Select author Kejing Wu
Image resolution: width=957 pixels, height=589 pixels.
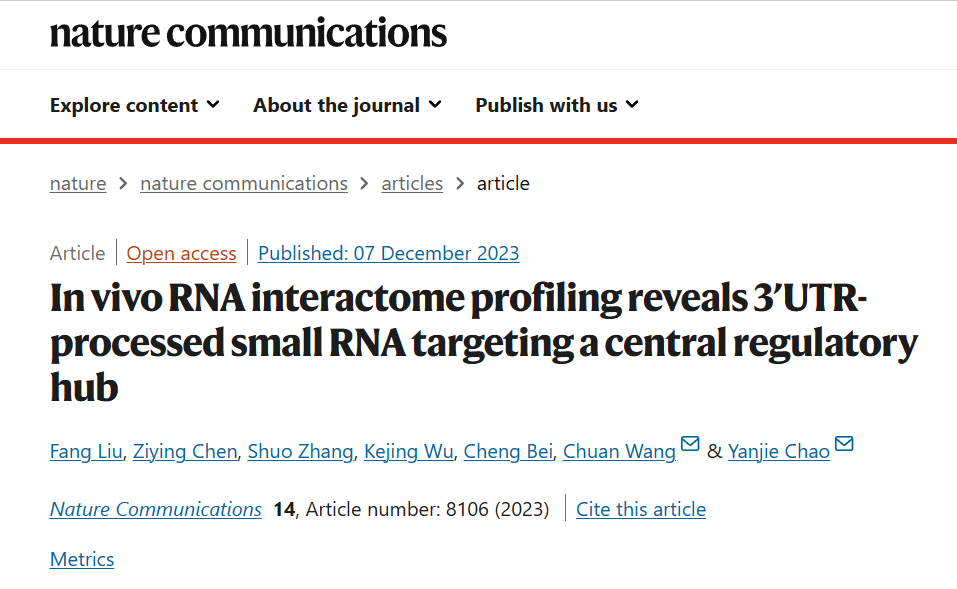coord(409,451)
